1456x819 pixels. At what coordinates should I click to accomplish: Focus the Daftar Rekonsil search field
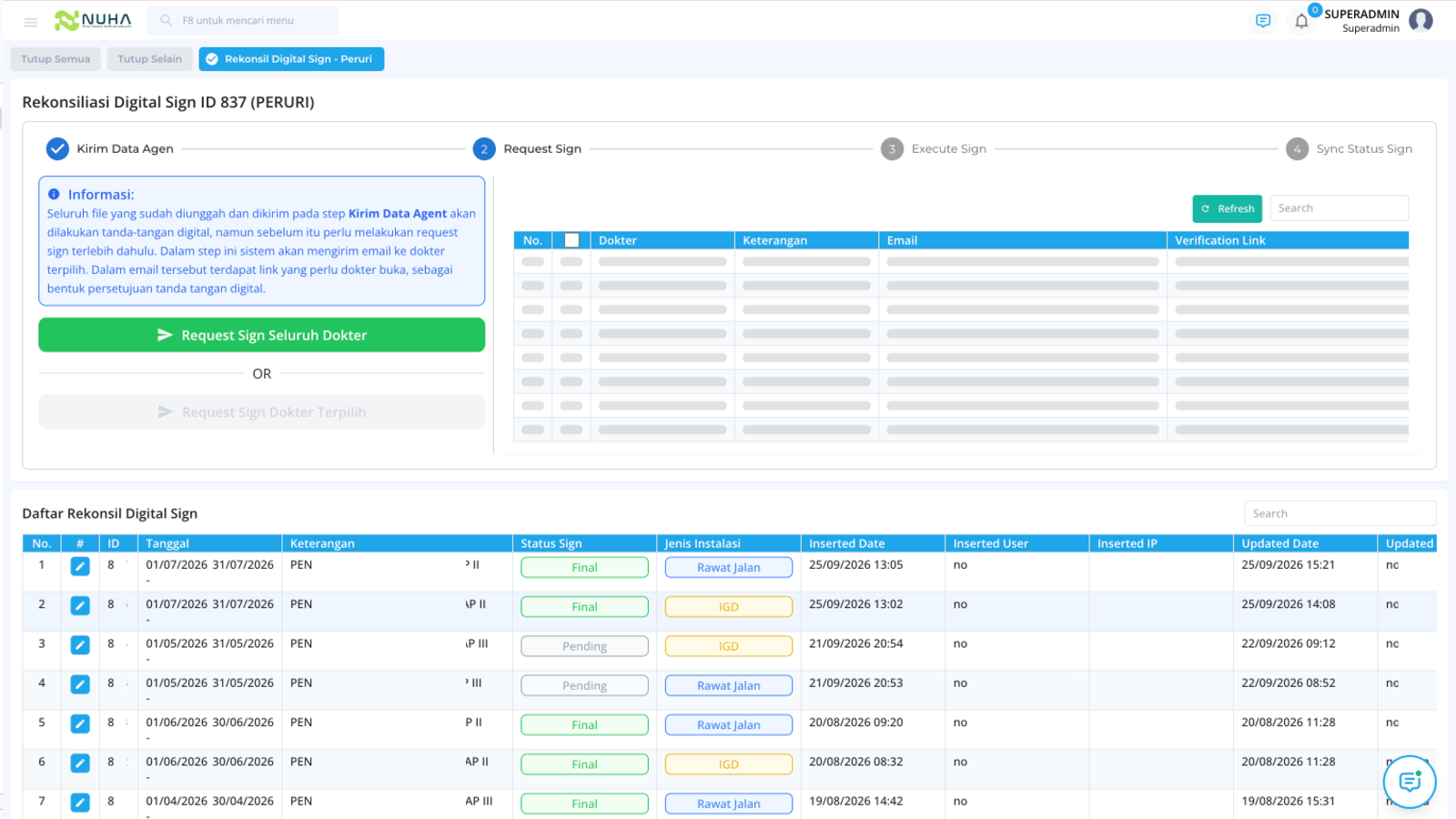coord(1340,513)
